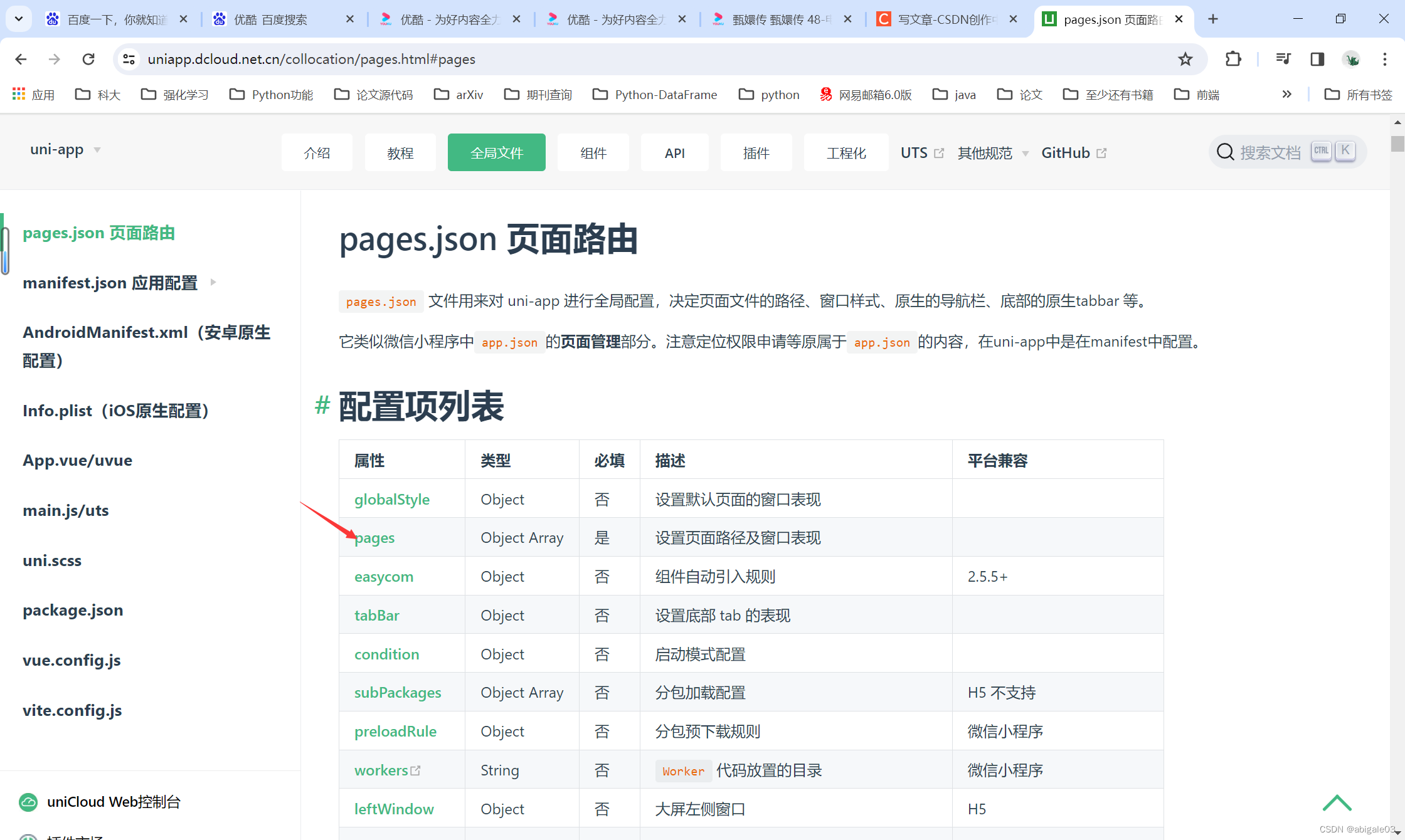Open the 教程 navigation tab
1405x840 pixels.
(400, 152)
